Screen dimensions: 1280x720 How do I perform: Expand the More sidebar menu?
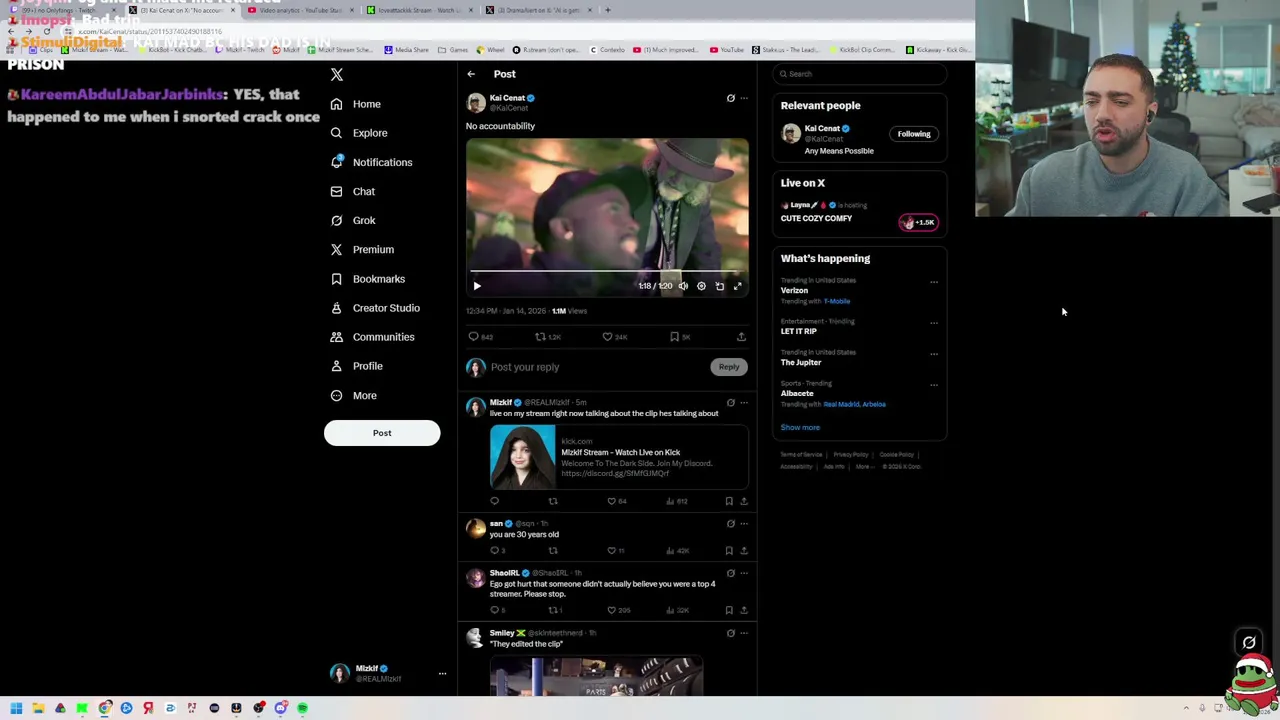click(x=354, y=395)
